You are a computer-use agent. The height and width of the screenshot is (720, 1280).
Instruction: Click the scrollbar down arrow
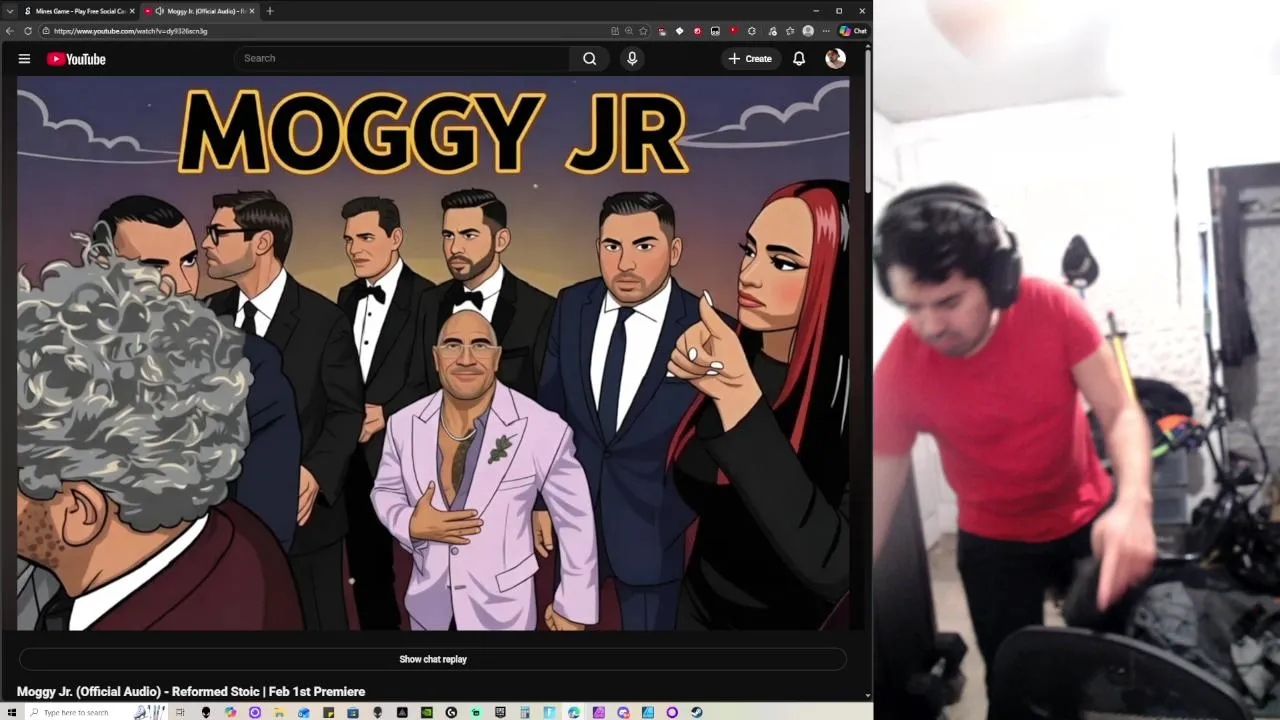(x=868, y=696)
